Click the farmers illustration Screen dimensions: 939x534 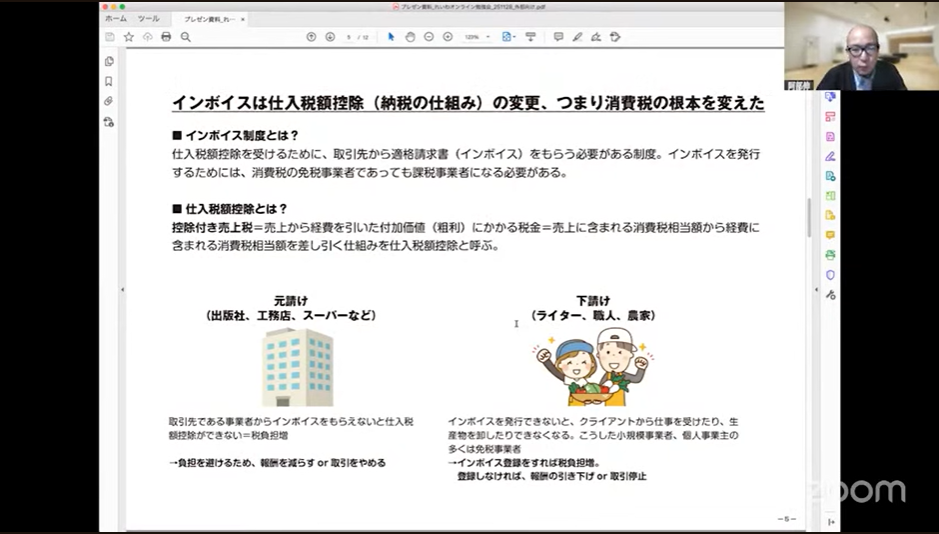click(591, 366)
